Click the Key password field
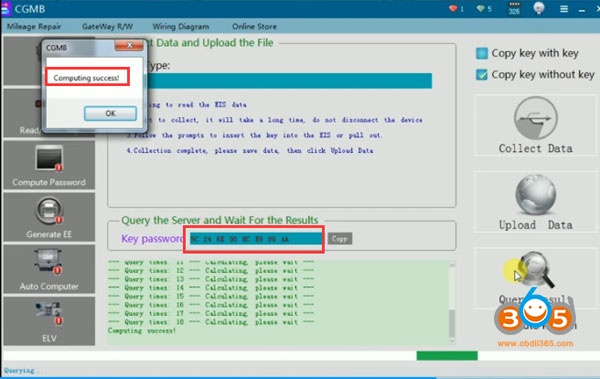 click(x=256, y=239)
